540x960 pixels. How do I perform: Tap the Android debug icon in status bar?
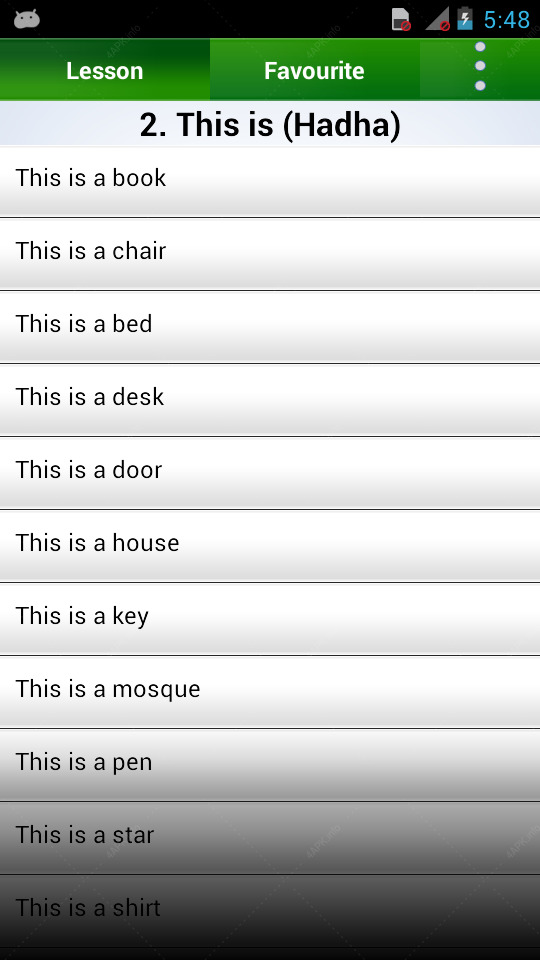(27, 20)
